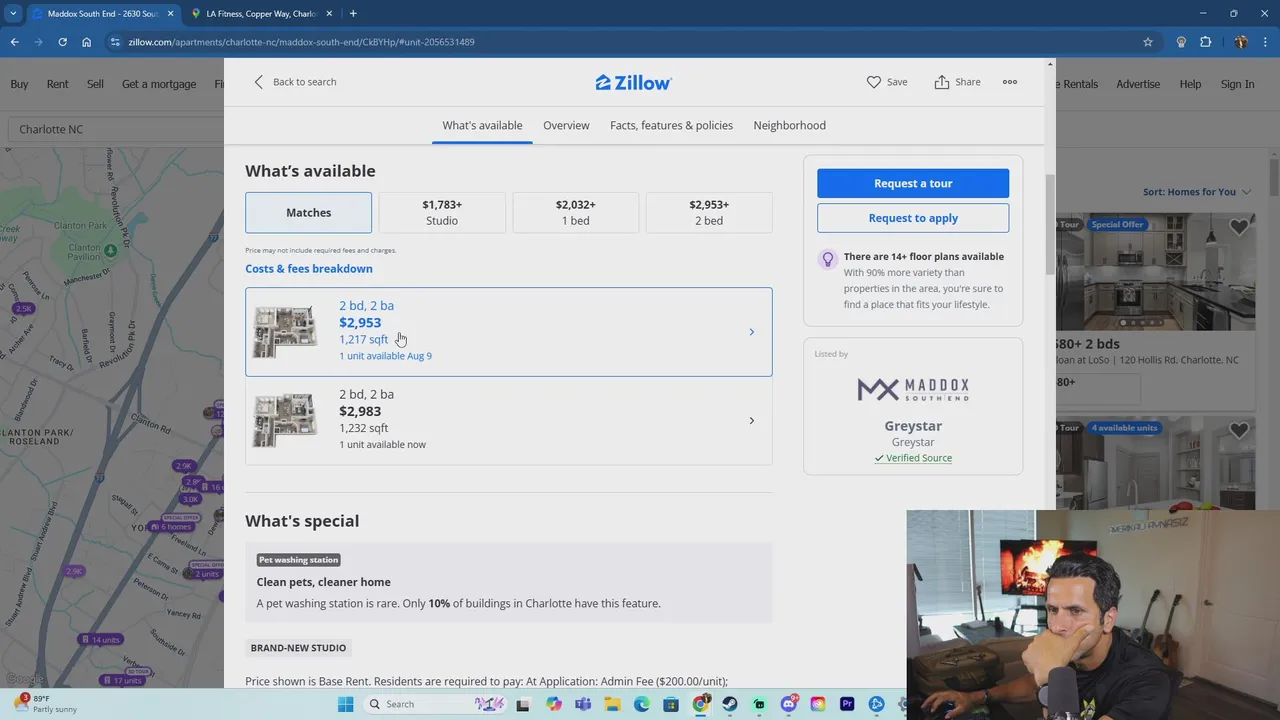Bookmark page with star icon
1280x720 pixels.
[1148, 42]
